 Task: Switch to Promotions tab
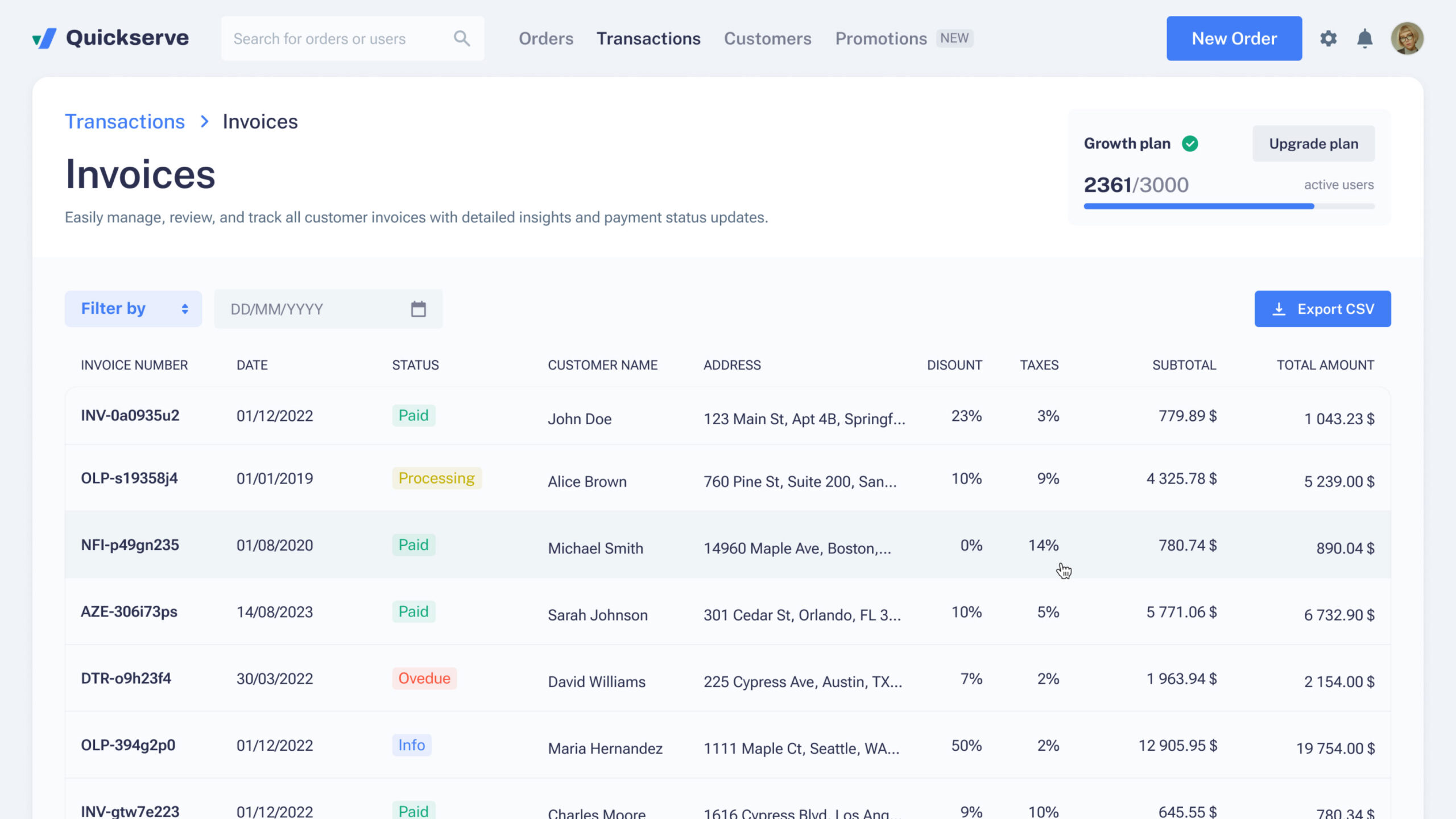pyautogui.click(x=880, y=39)
